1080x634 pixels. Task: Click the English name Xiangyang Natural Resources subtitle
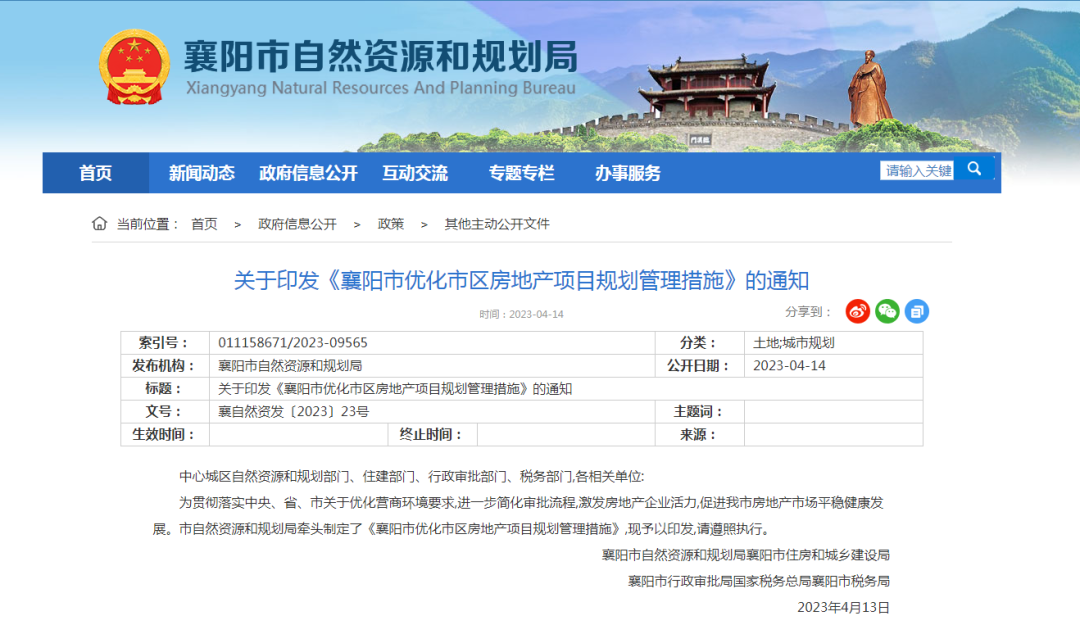[x=381, y=88]
